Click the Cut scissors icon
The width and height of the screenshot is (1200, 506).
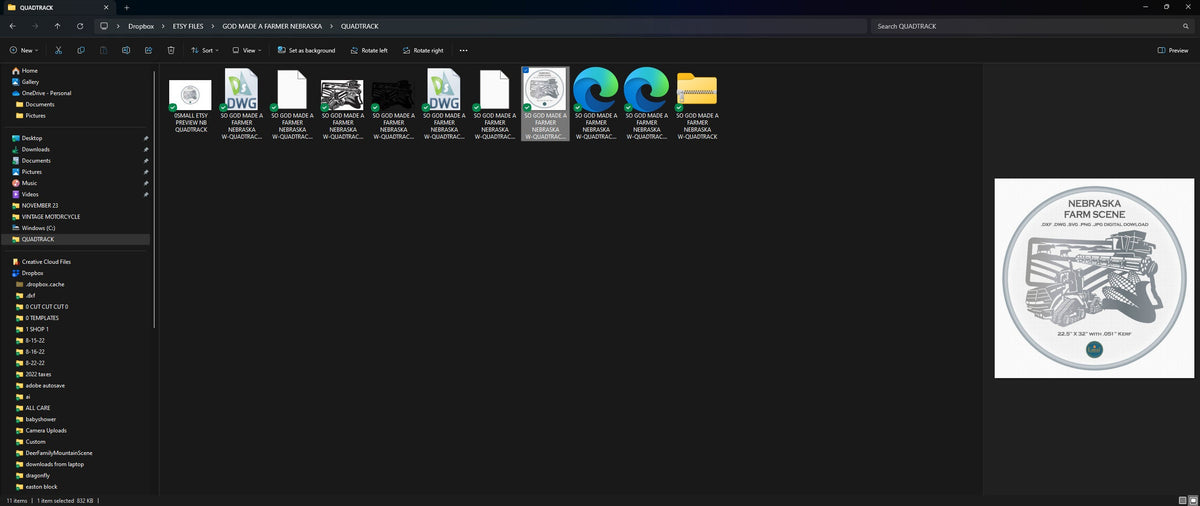click(58, 50)
